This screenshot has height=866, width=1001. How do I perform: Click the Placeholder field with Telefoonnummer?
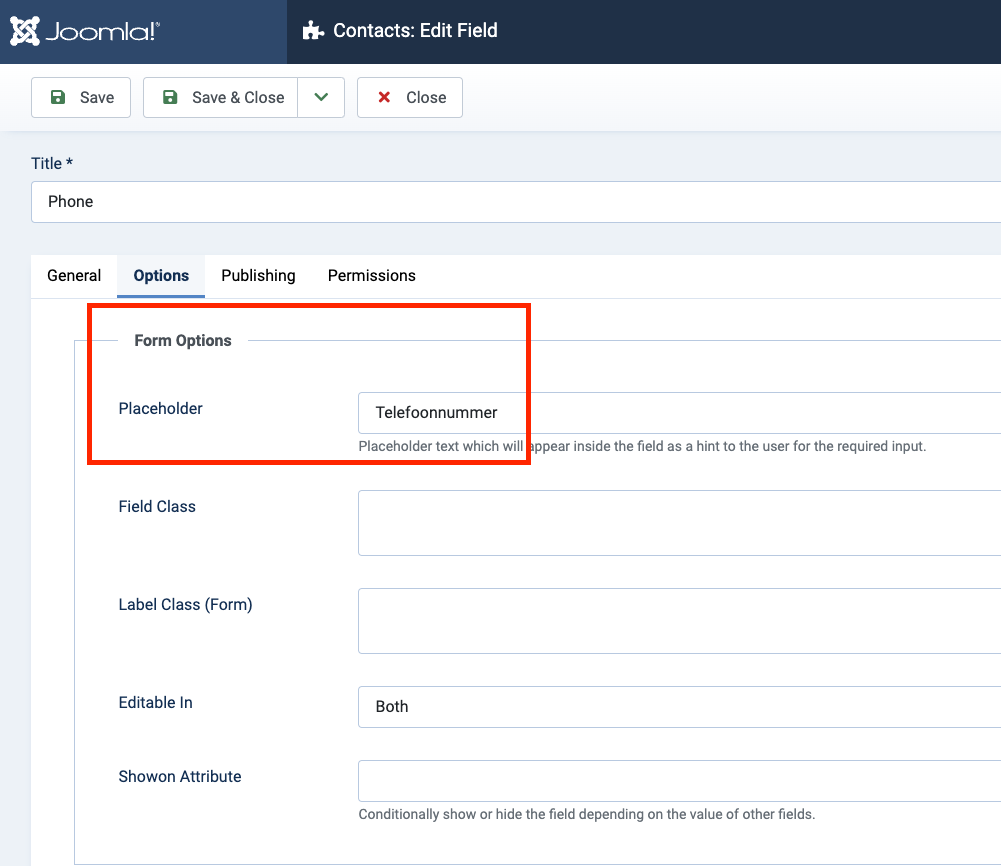click(680, 413)
